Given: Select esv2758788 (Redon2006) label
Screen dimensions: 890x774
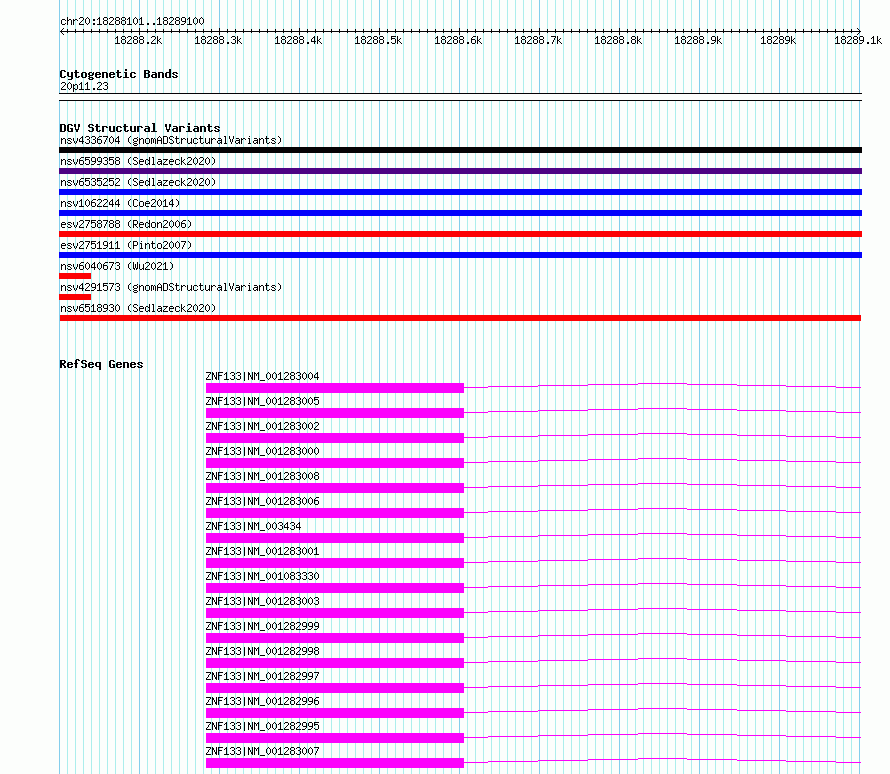Looking at the screenshot, I should tap(126, 224).
